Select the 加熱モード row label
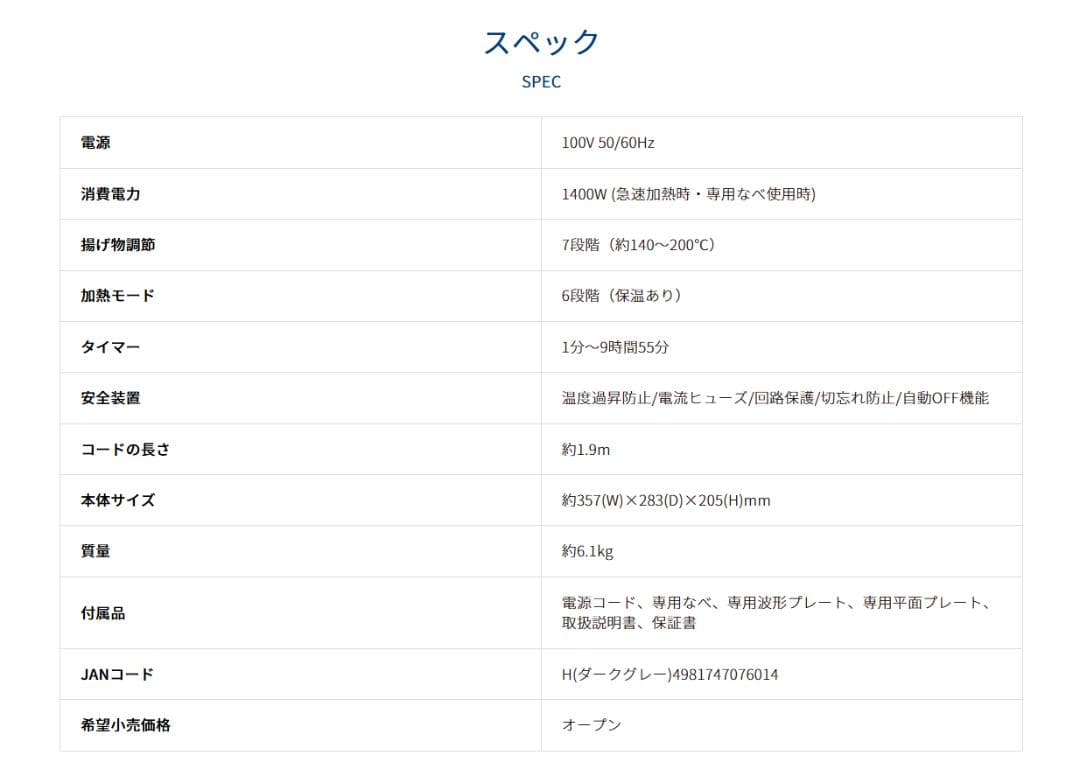The height and width of the screenshot is (762, 1080). pyautogui.click(x=118, y=296)
